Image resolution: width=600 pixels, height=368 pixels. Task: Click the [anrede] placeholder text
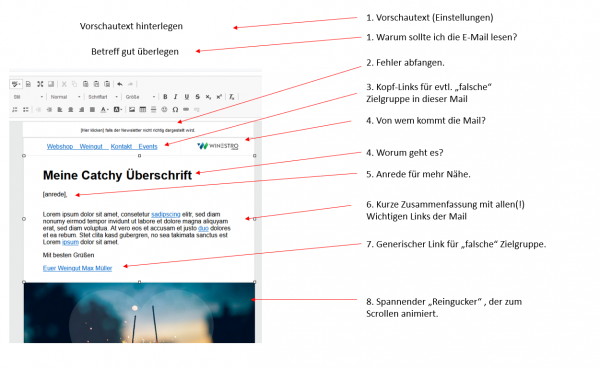coord(55,195)
